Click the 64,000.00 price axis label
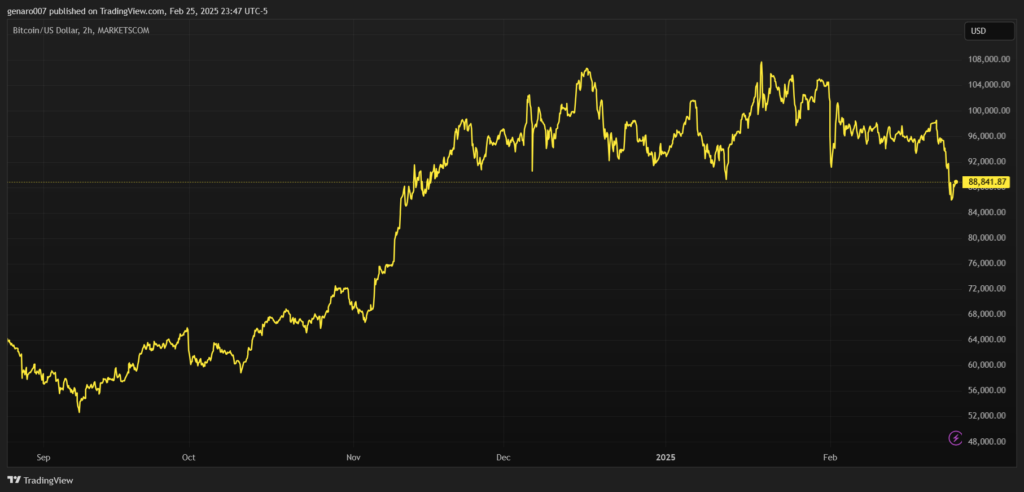Viewport: 1024px width, 492px height. [x=988, y=339]
